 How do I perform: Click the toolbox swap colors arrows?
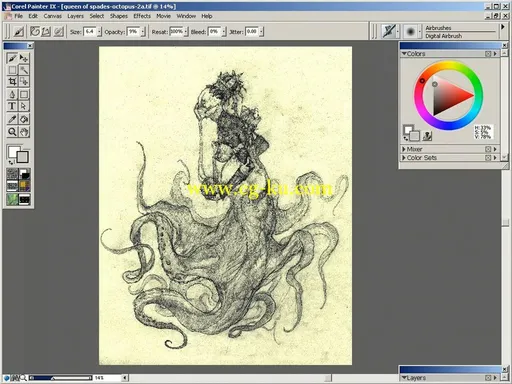(11, 162)
